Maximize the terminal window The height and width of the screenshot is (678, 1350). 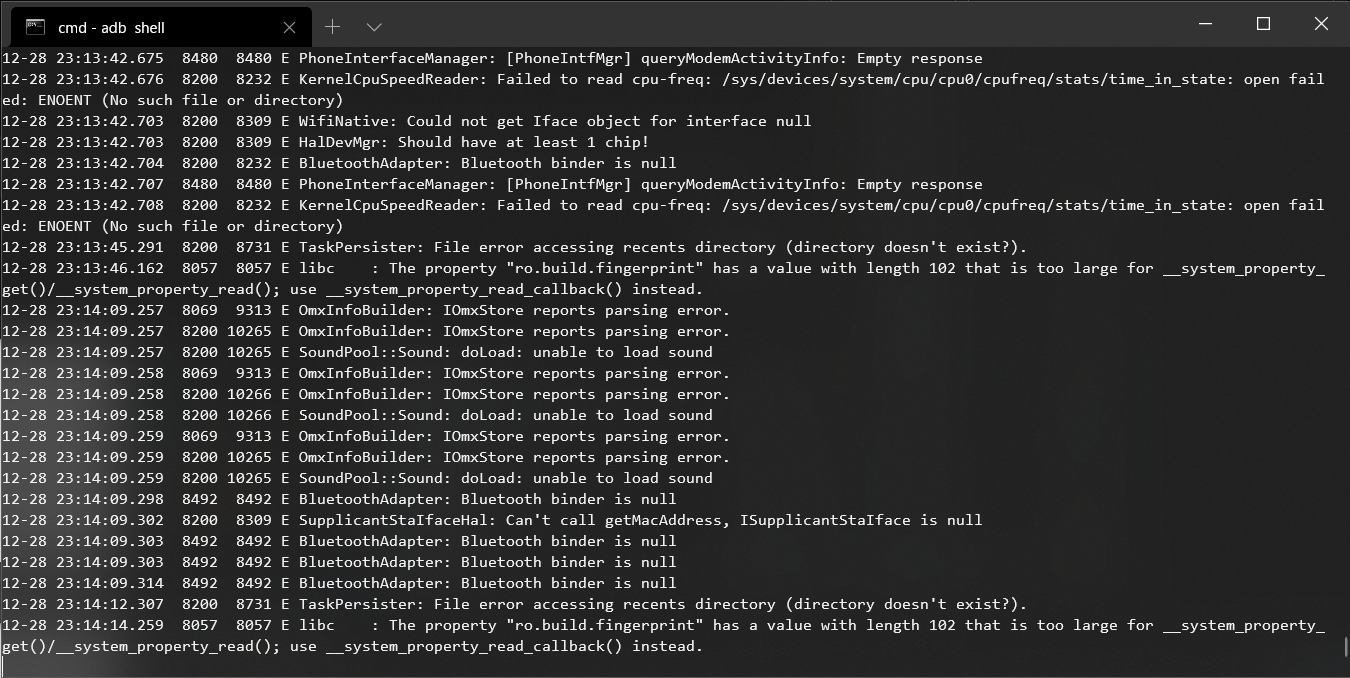coord(1263,24)
